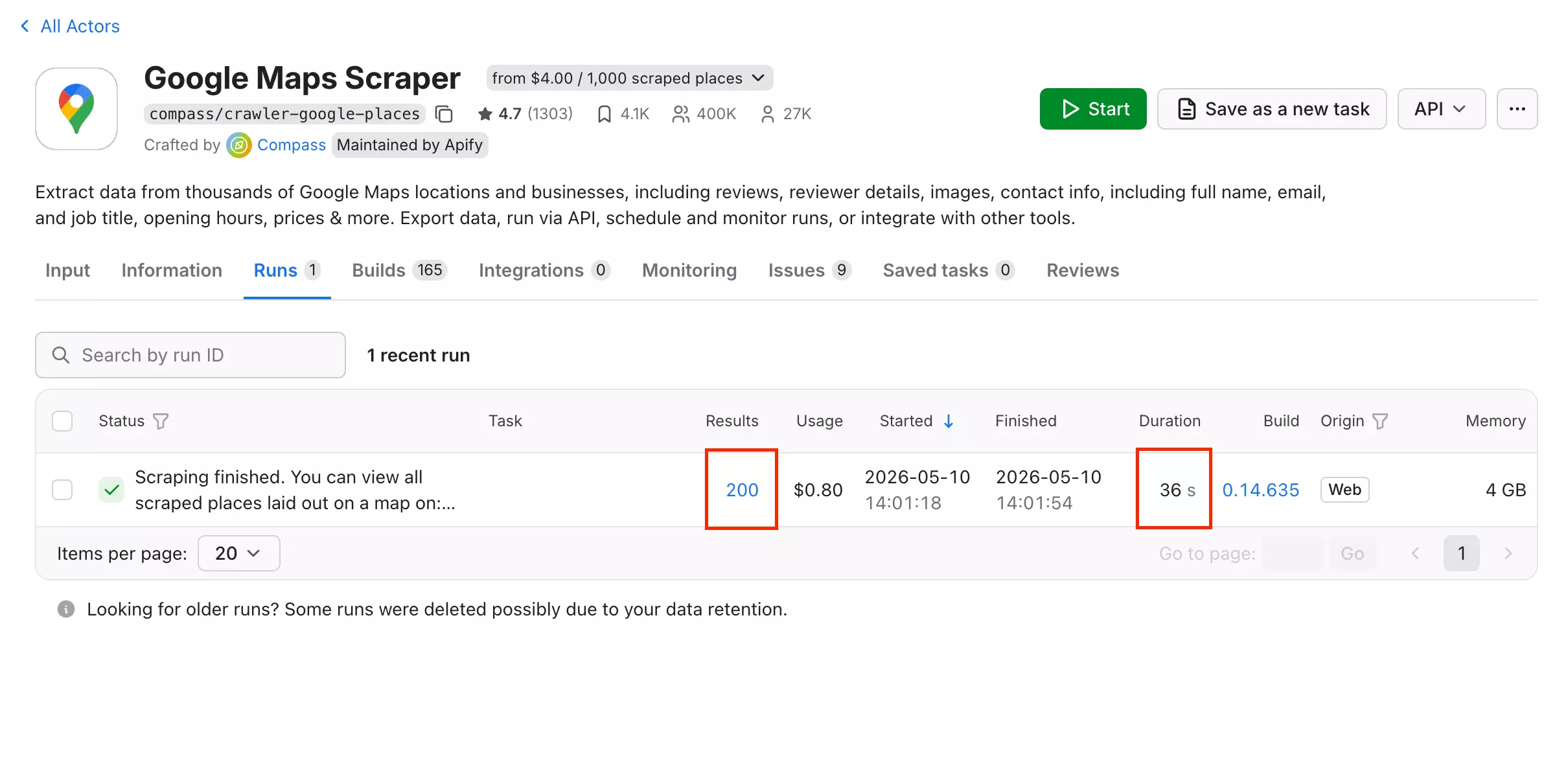The height and width of the screenshot is (780, 1568).
Task: Open the run message 'Scraping finished'
Action: tap(295, 490)
